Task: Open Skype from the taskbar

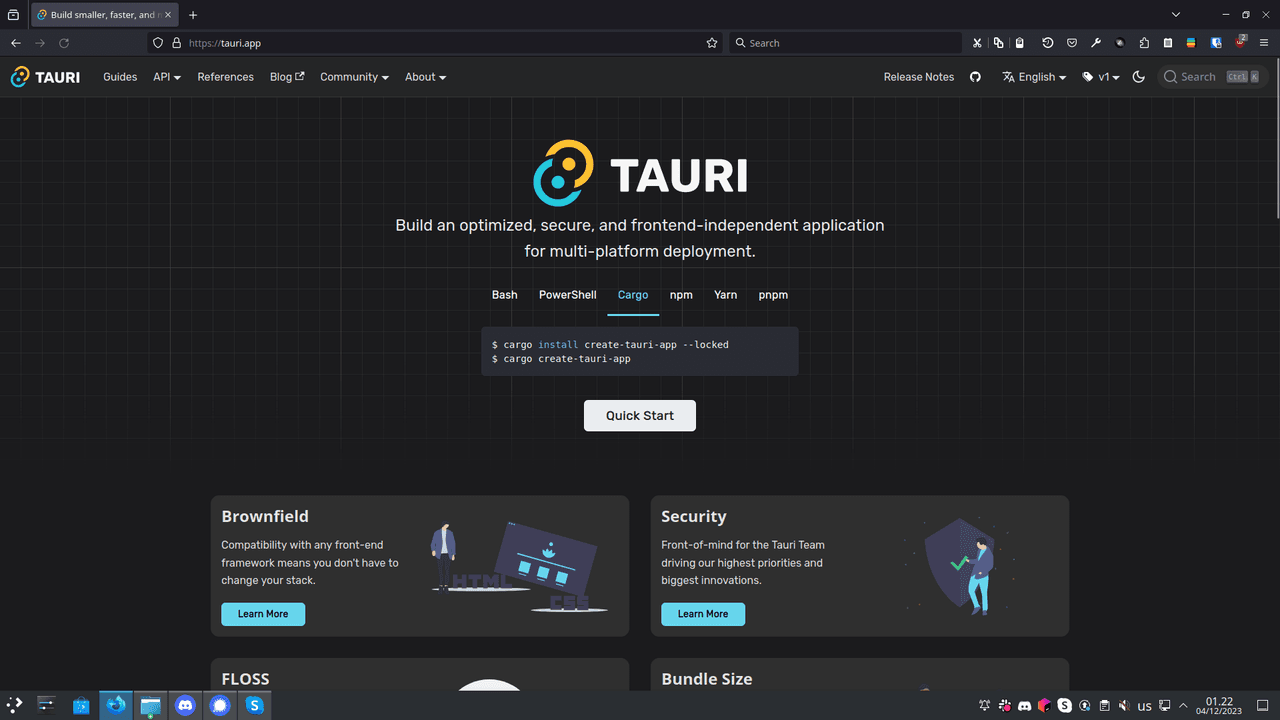Action: pyautogui.click(x=255, y=705)
